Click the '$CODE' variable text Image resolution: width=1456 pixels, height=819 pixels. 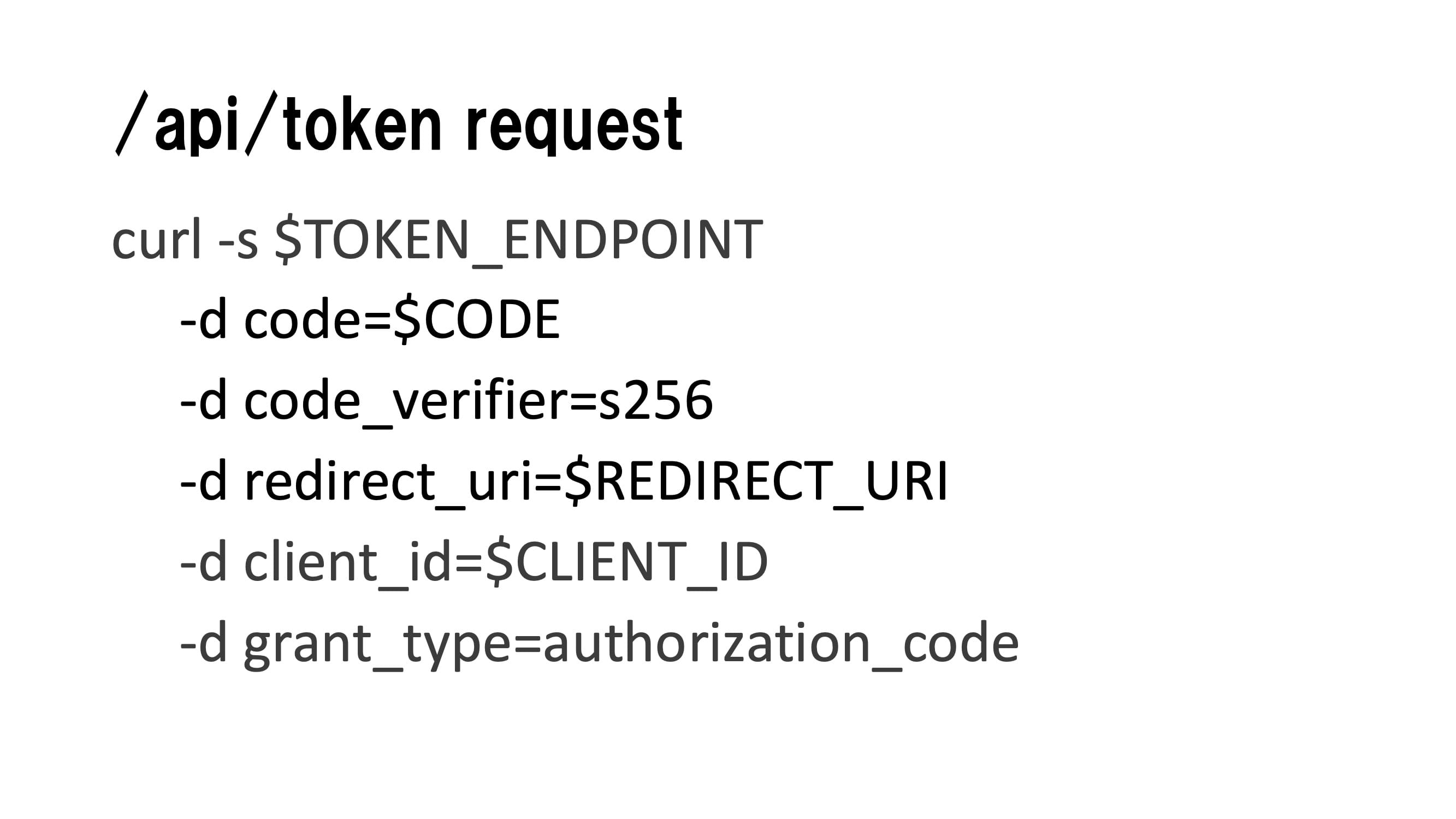(476, 320)
